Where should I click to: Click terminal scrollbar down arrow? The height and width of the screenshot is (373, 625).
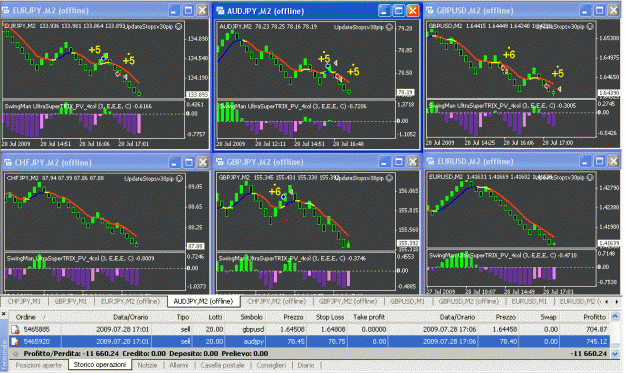pos(615,354)
